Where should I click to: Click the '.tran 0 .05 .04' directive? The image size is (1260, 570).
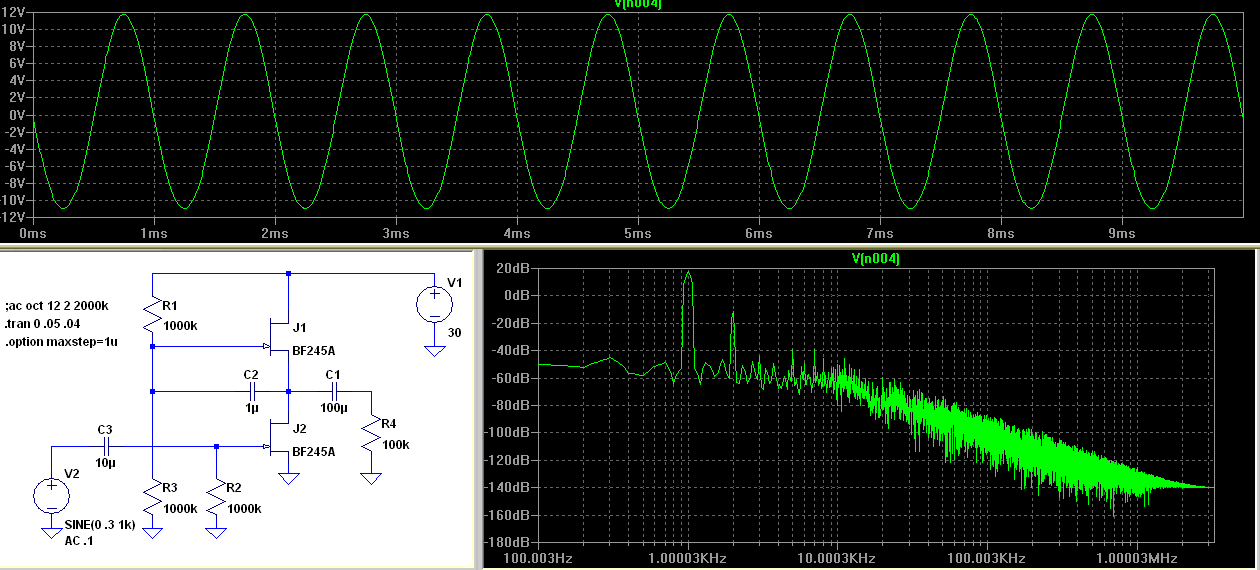(41, 323)
